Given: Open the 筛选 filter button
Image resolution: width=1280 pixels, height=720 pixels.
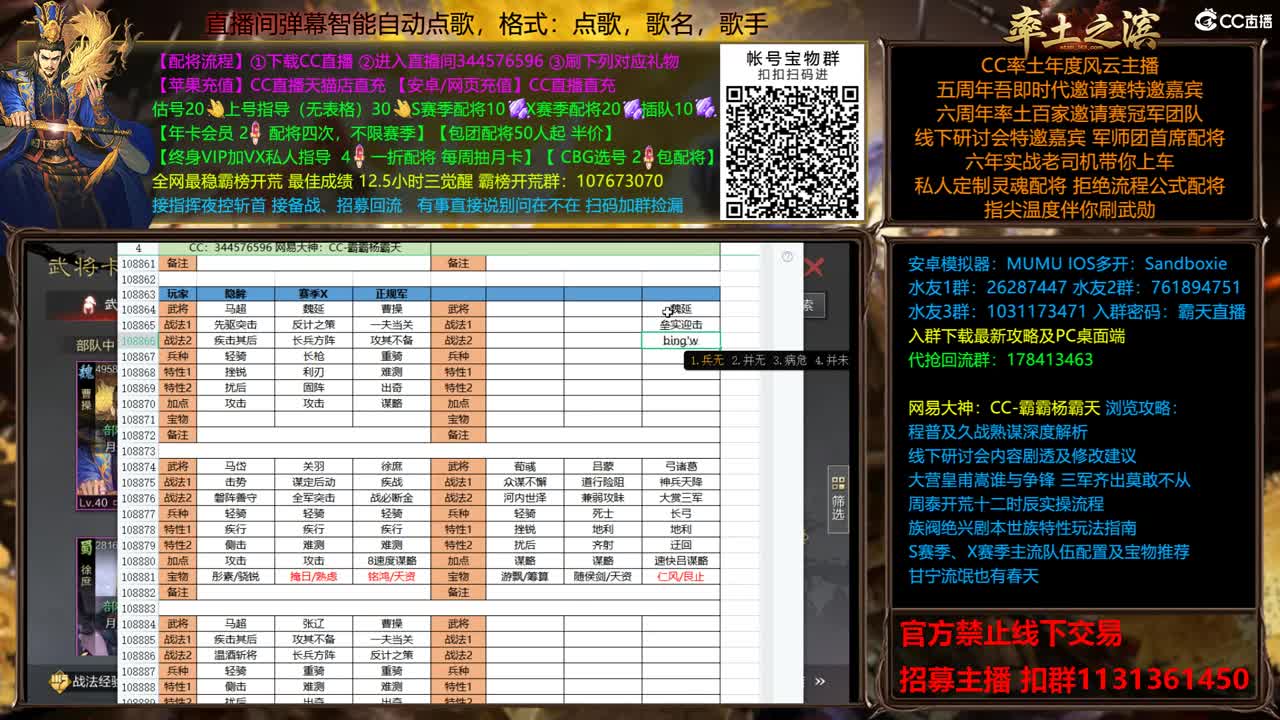Looking at the screenshot, I should click(x=838, y=500).
